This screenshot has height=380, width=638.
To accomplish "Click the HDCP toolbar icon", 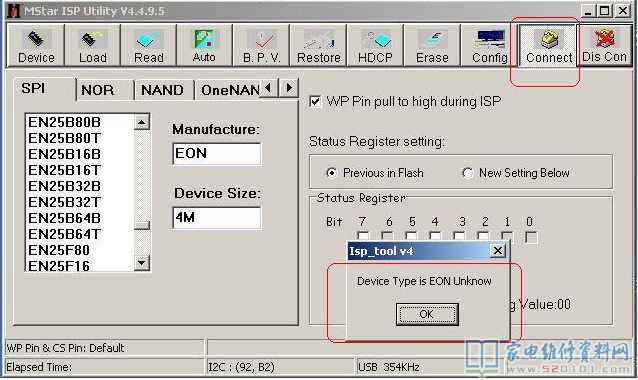I will tap(375, 45).
